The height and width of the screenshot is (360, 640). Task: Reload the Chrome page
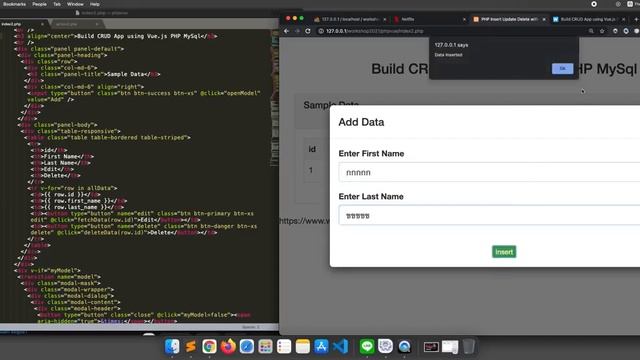308,31
